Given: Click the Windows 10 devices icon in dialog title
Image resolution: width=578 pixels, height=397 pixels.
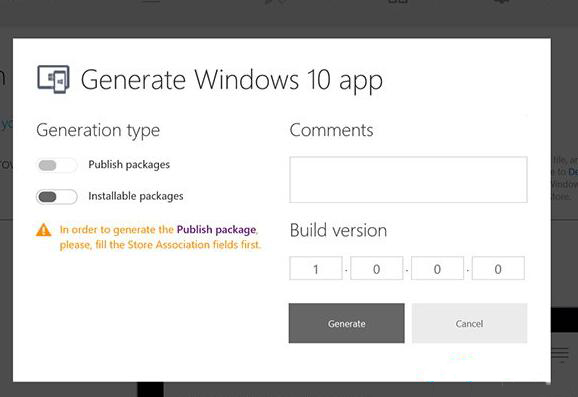Looking at the screenshot, I should click(53, 79).
